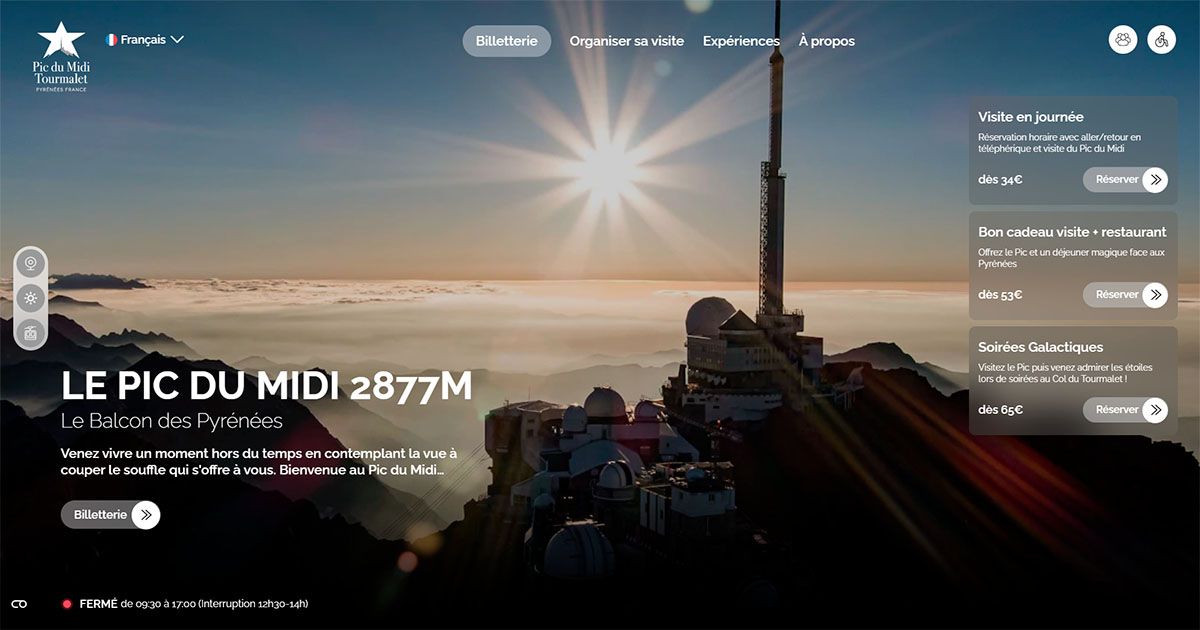Click the French flag icon
Image resolution: width=1200 pixels, height=630 pixels.
pos(112,40)
